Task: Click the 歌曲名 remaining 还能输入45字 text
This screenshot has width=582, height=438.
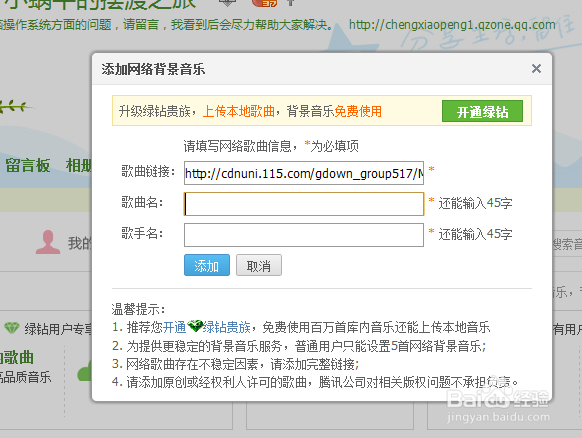Action: tap(475, 203)
